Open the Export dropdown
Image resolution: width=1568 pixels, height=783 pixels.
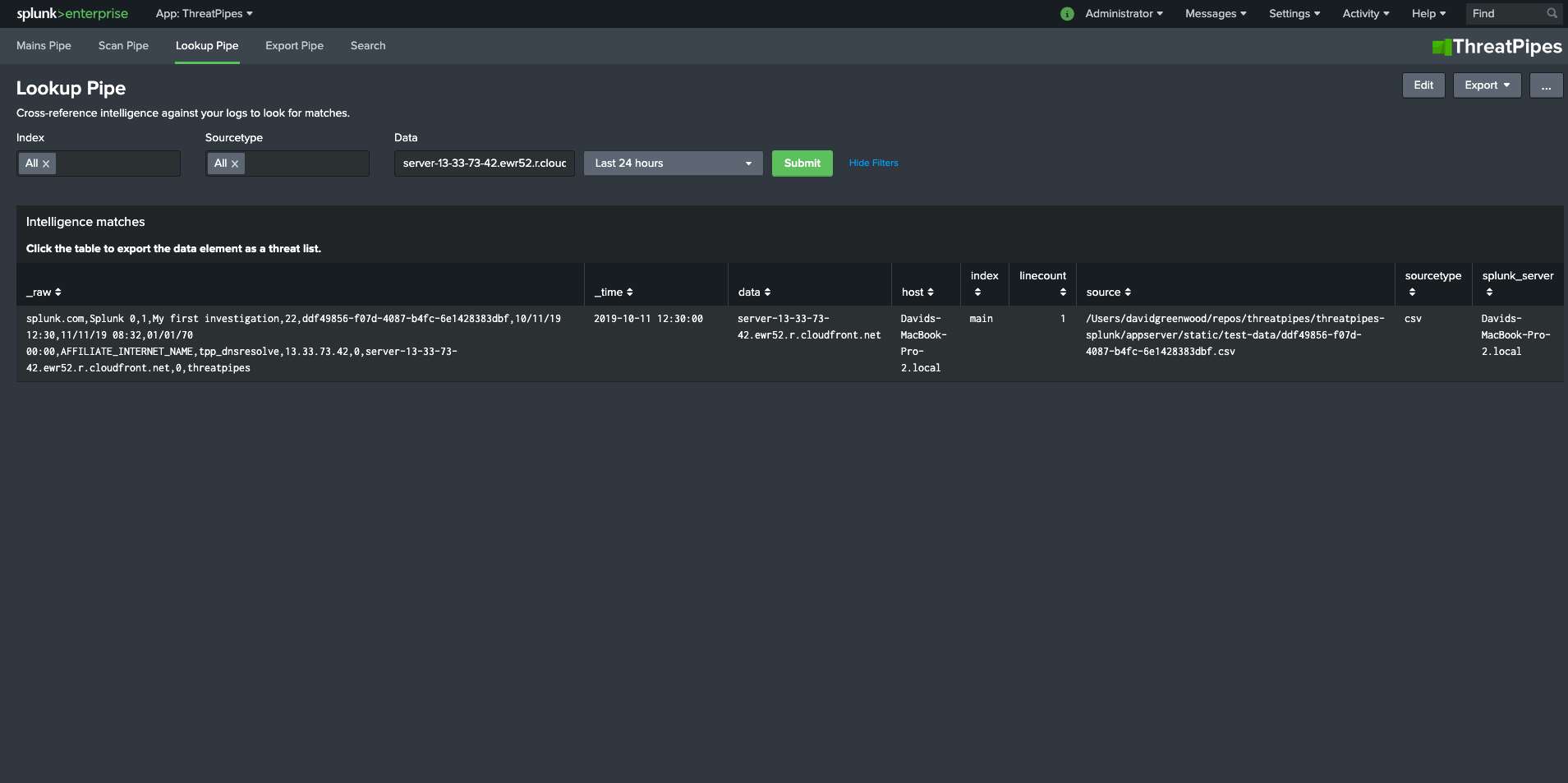[x=1486, y=85]
